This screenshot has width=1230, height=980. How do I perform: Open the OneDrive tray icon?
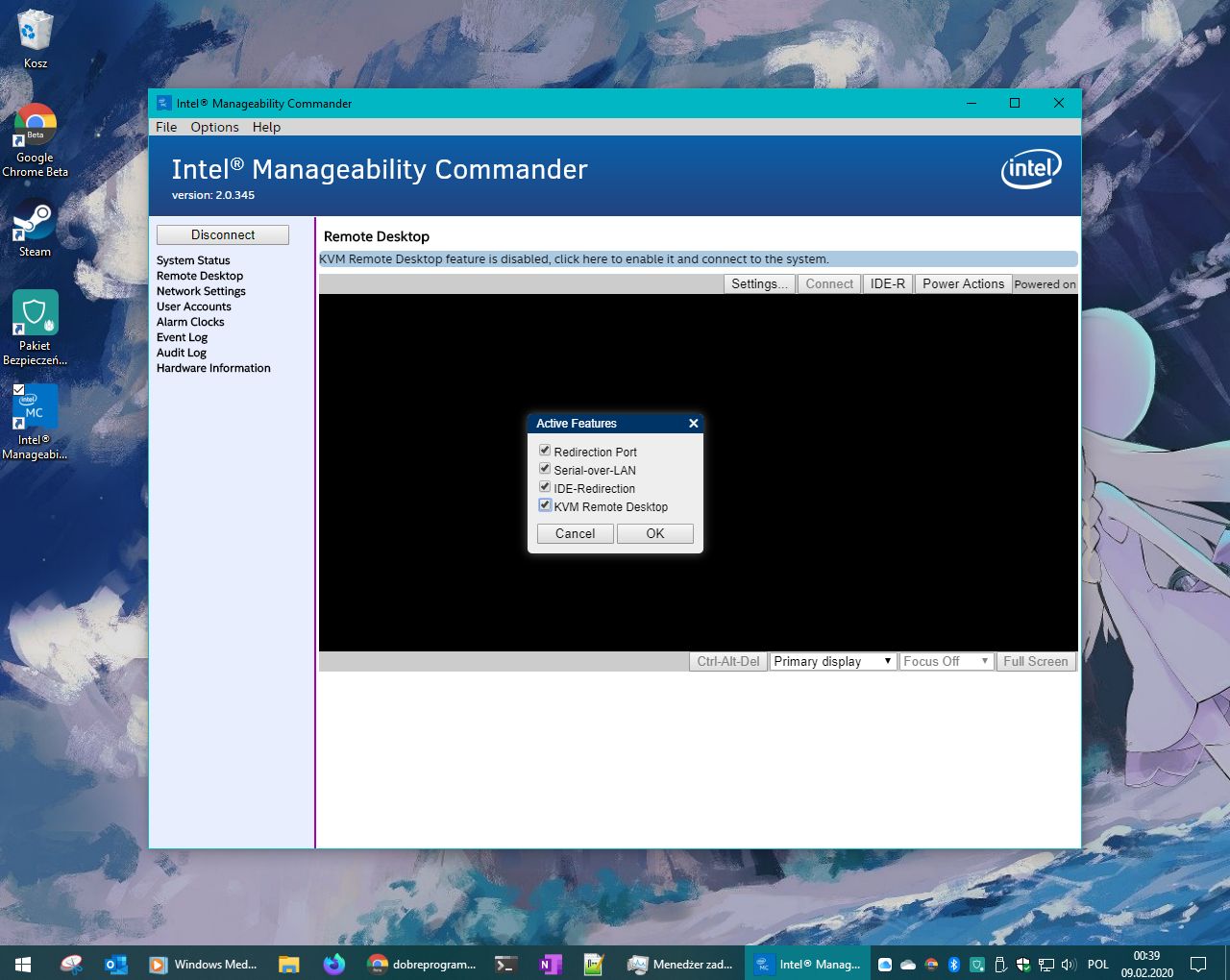tap(908, 964)
